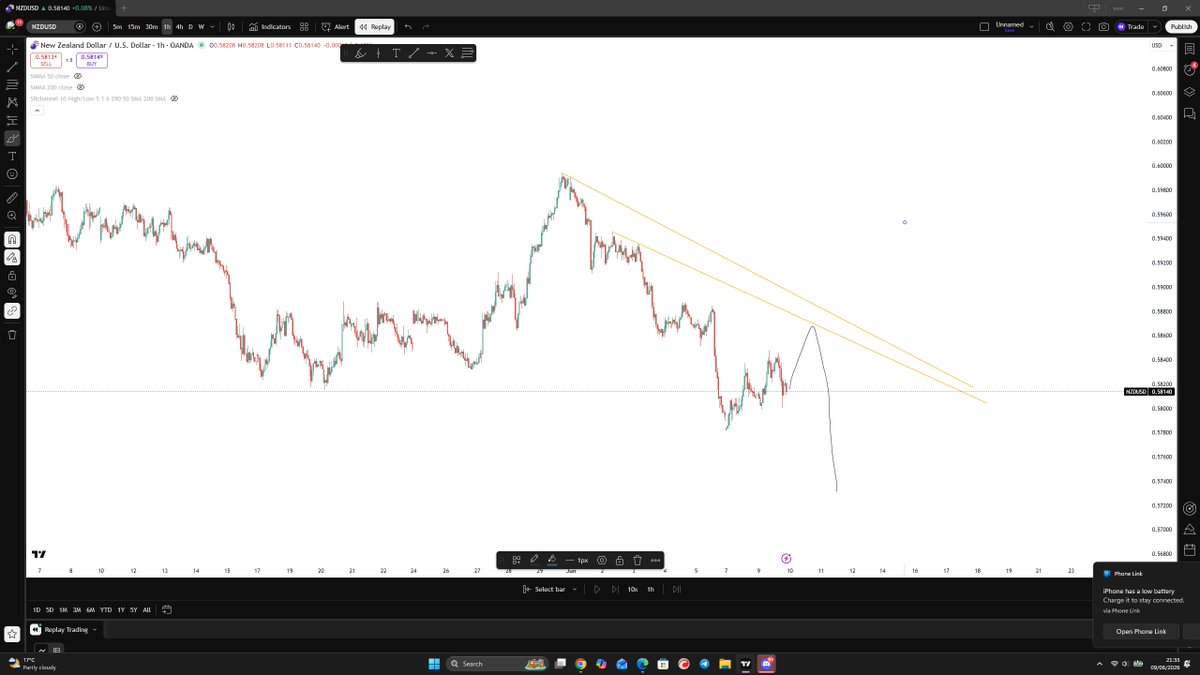
Task: Switch to 5m timeframe
Action: pos(117,27)
